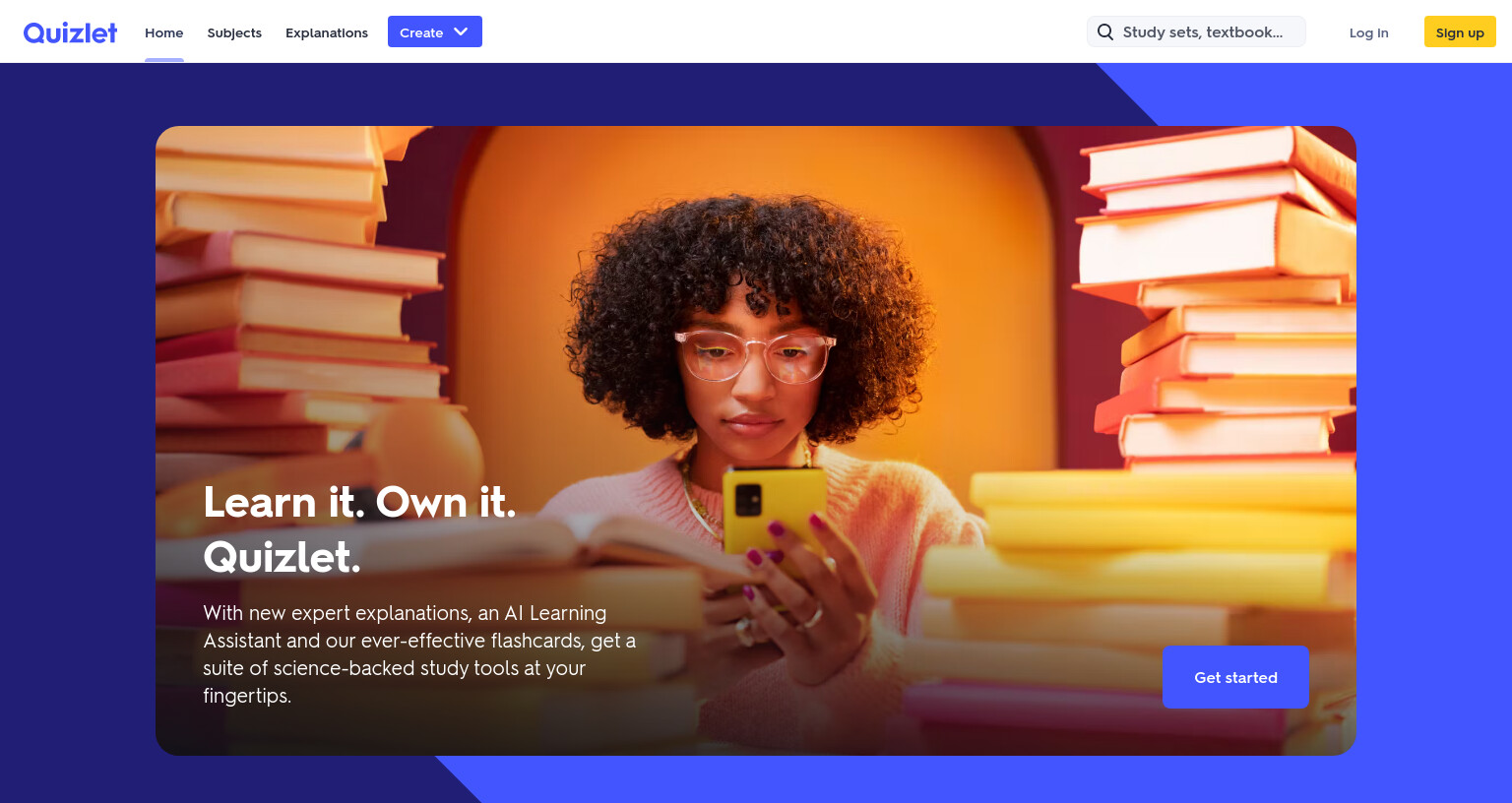This screenshot has width=1512, height=803.
Task: Focus the Study sets, textbooks search field
Action: click(1196, 31)
